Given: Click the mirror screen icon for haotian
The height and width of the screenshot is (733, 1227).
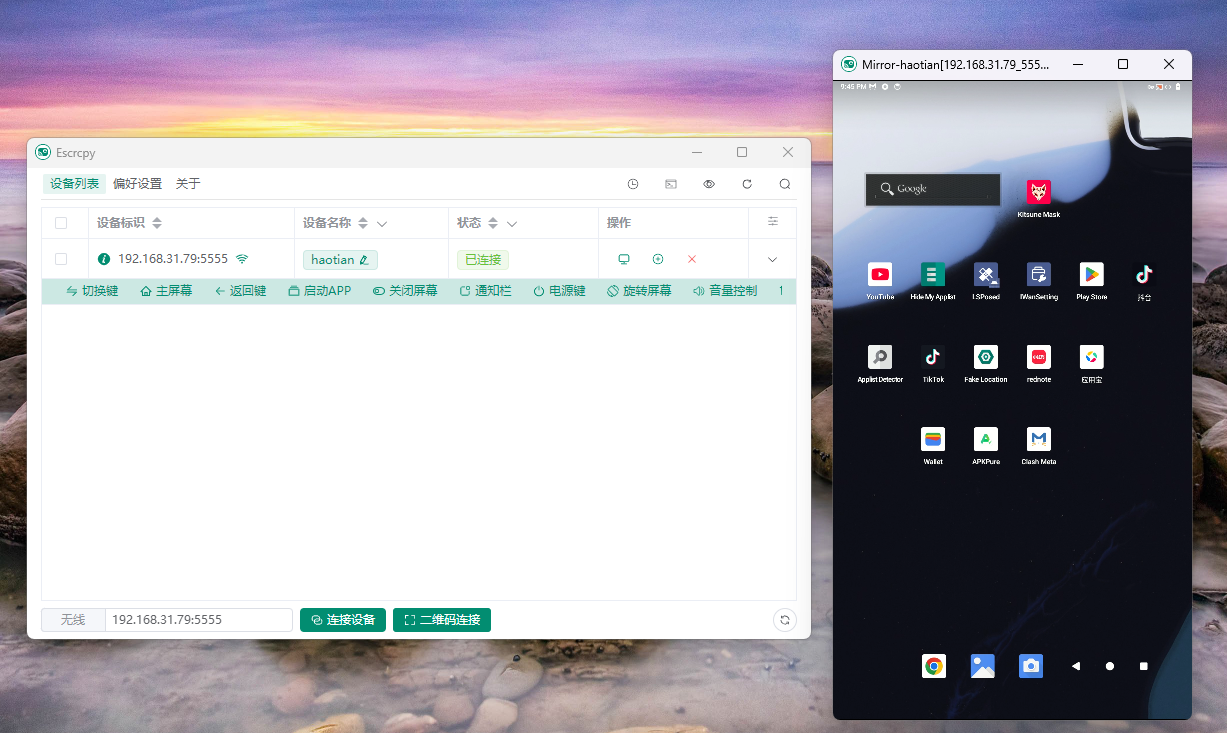Looking at the screenshot, I should (x=624, y=259).
